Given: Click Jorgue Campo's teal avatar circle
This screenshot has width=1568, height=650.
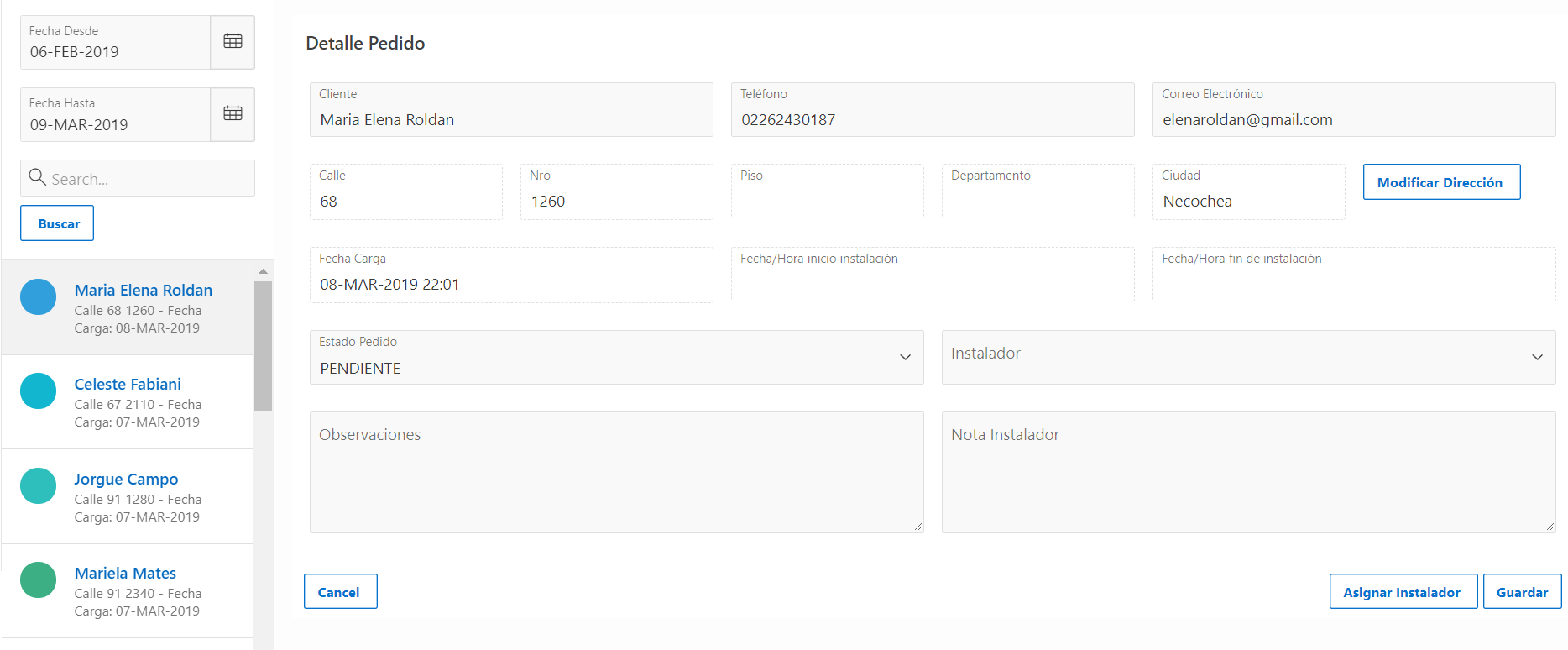Looking at the screenshot, I should pyautogui.click(x=38, y=486).
